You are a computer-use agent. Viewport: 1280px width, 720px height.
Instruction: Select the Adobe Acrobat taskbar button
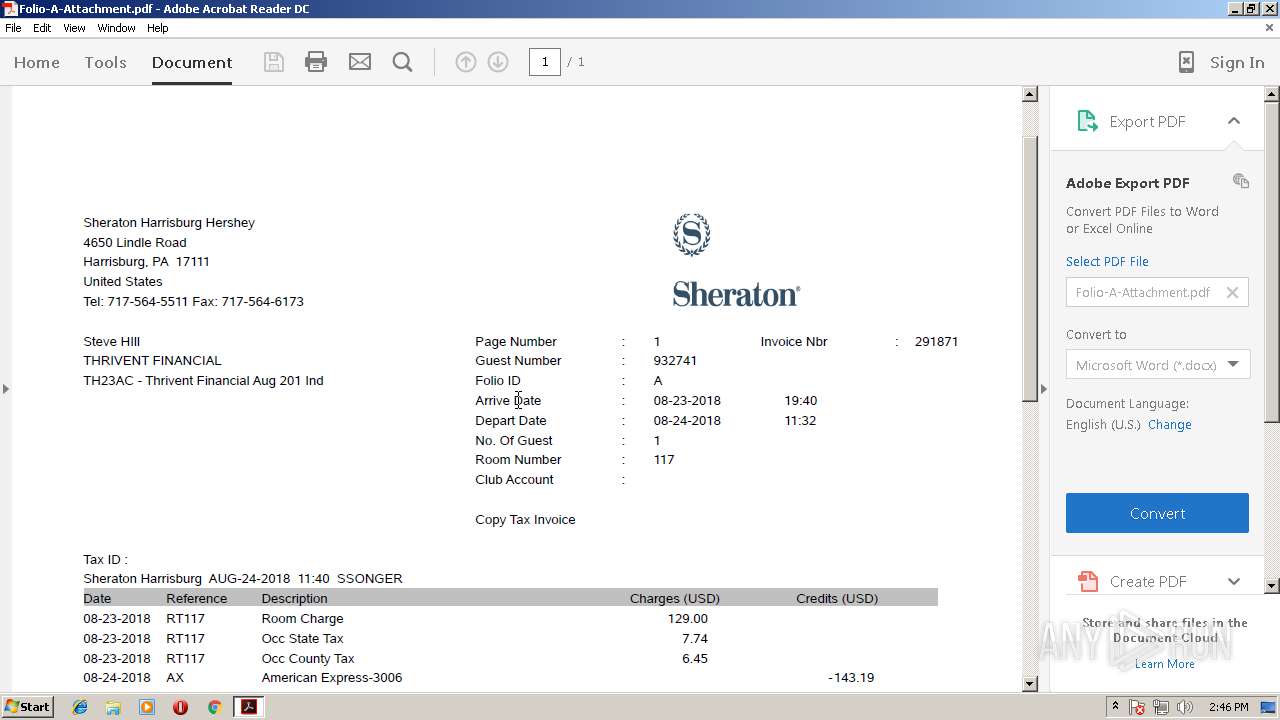(x=248, y=707)
